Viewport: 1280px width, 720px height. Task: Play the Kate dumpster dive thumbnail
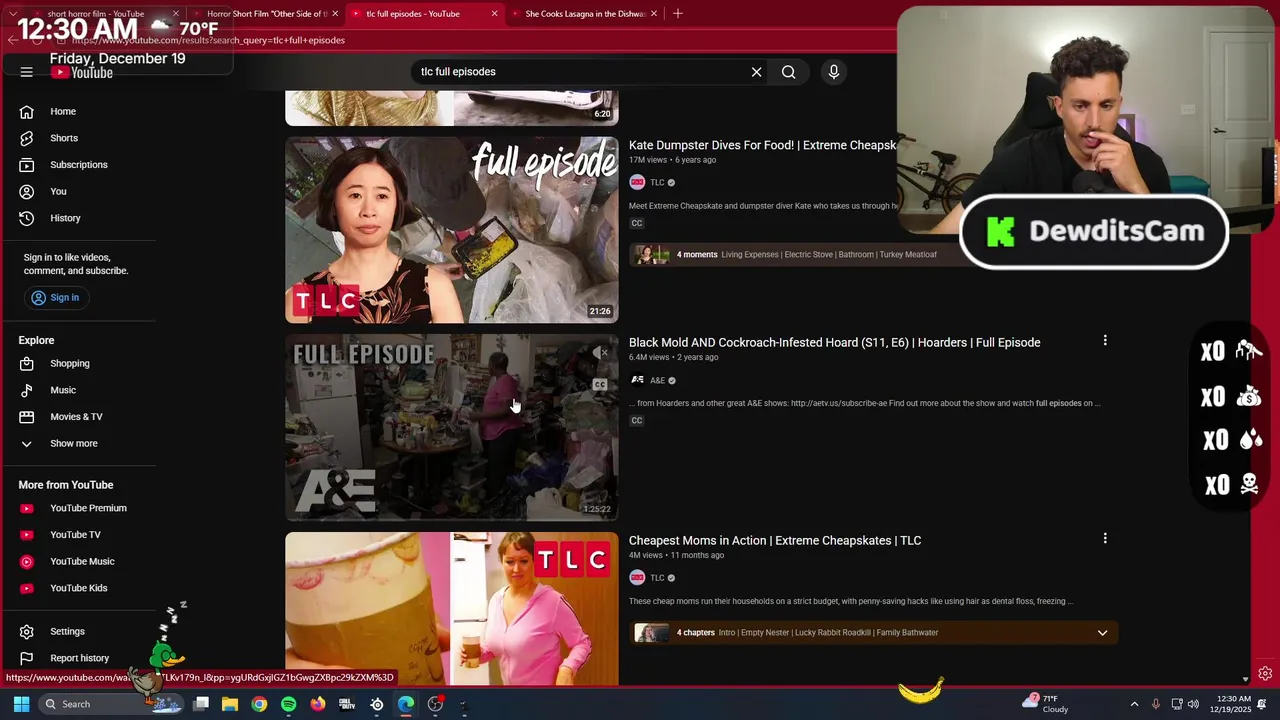tap(452, 230)
